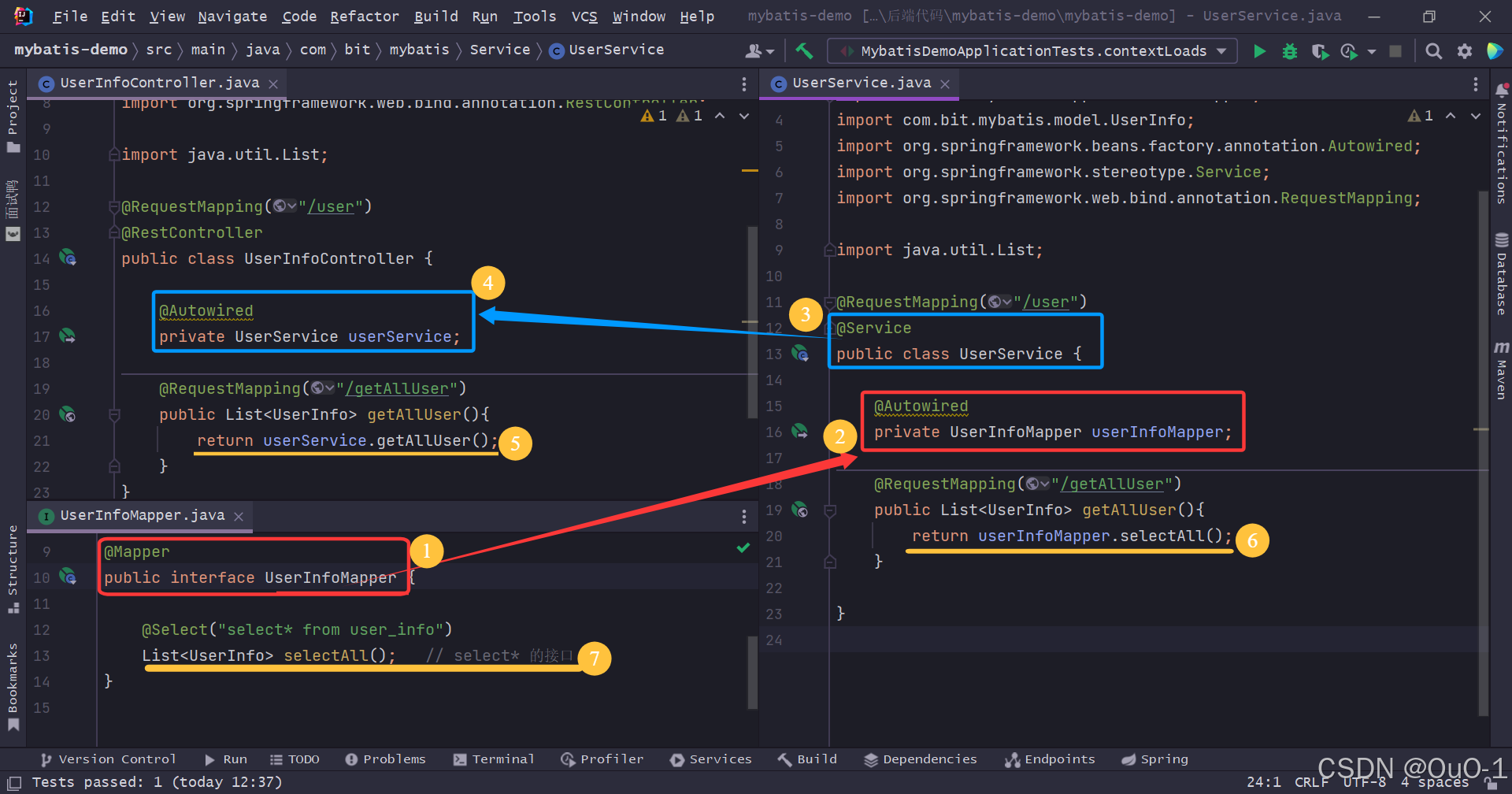Click gutter bean icon on UserInfoController line 14
Viewport: 1512px width, 794px height.
(68, 258)
